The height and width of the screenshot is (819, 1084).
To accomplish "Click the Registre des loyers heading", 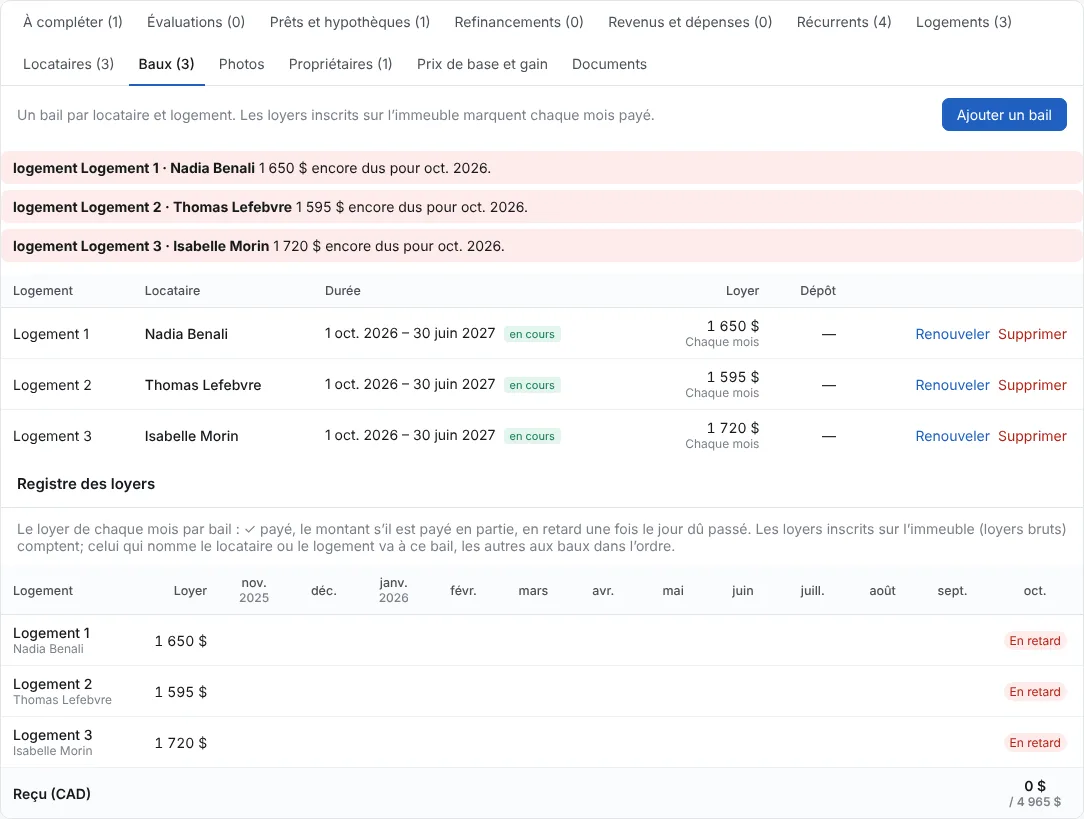I will pos(86,484).
